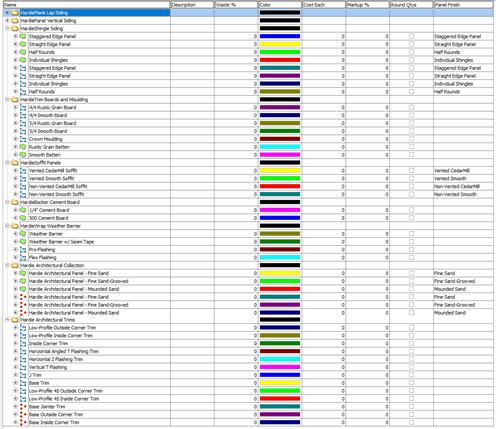Click the HardieShingle Siding folder icon

[15, 29]
